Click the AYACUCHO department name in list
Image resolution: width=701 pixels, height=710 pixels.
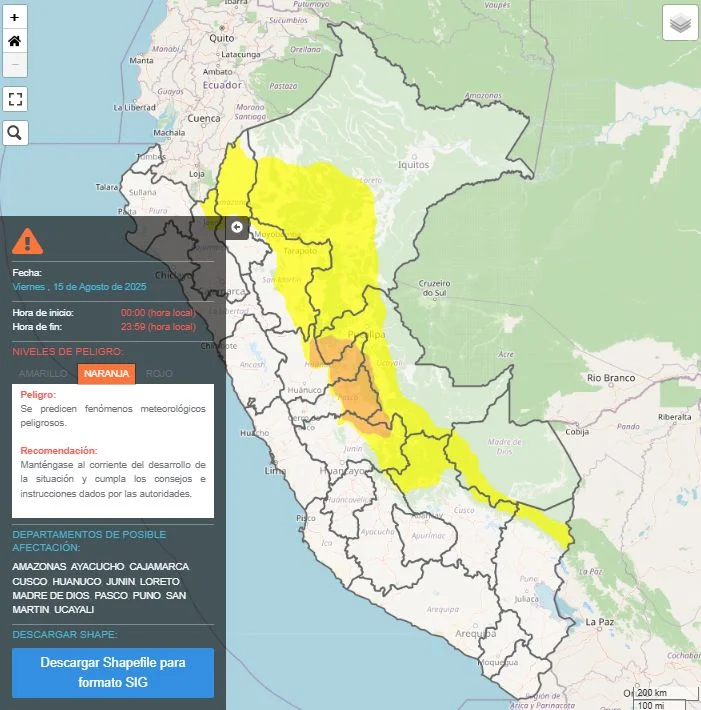click(x=97, y=567)
